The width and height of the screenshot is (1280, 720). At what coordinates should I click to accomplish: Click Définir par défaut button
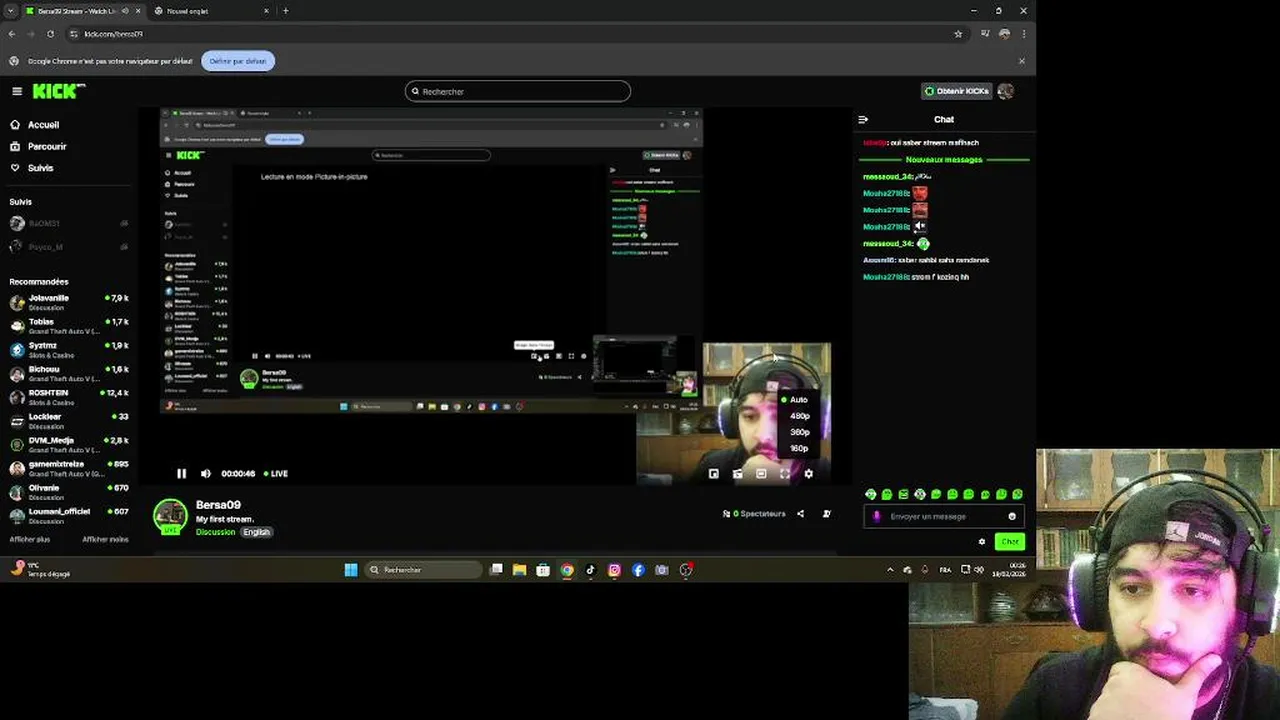click(x=238, y=61)
